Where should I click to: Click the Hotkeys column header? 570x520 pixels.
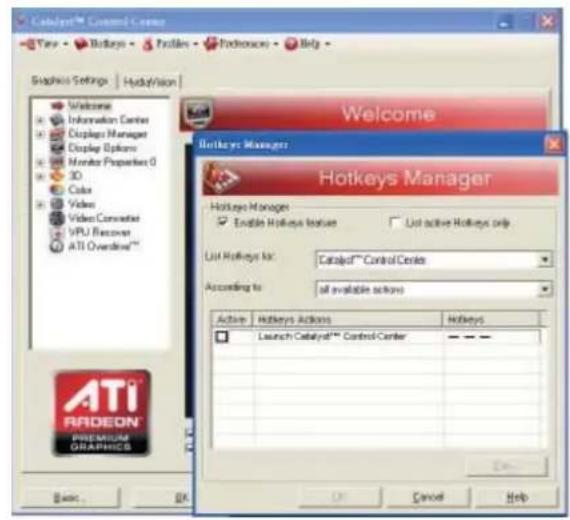pyautogui.click(x=490, y=319)
